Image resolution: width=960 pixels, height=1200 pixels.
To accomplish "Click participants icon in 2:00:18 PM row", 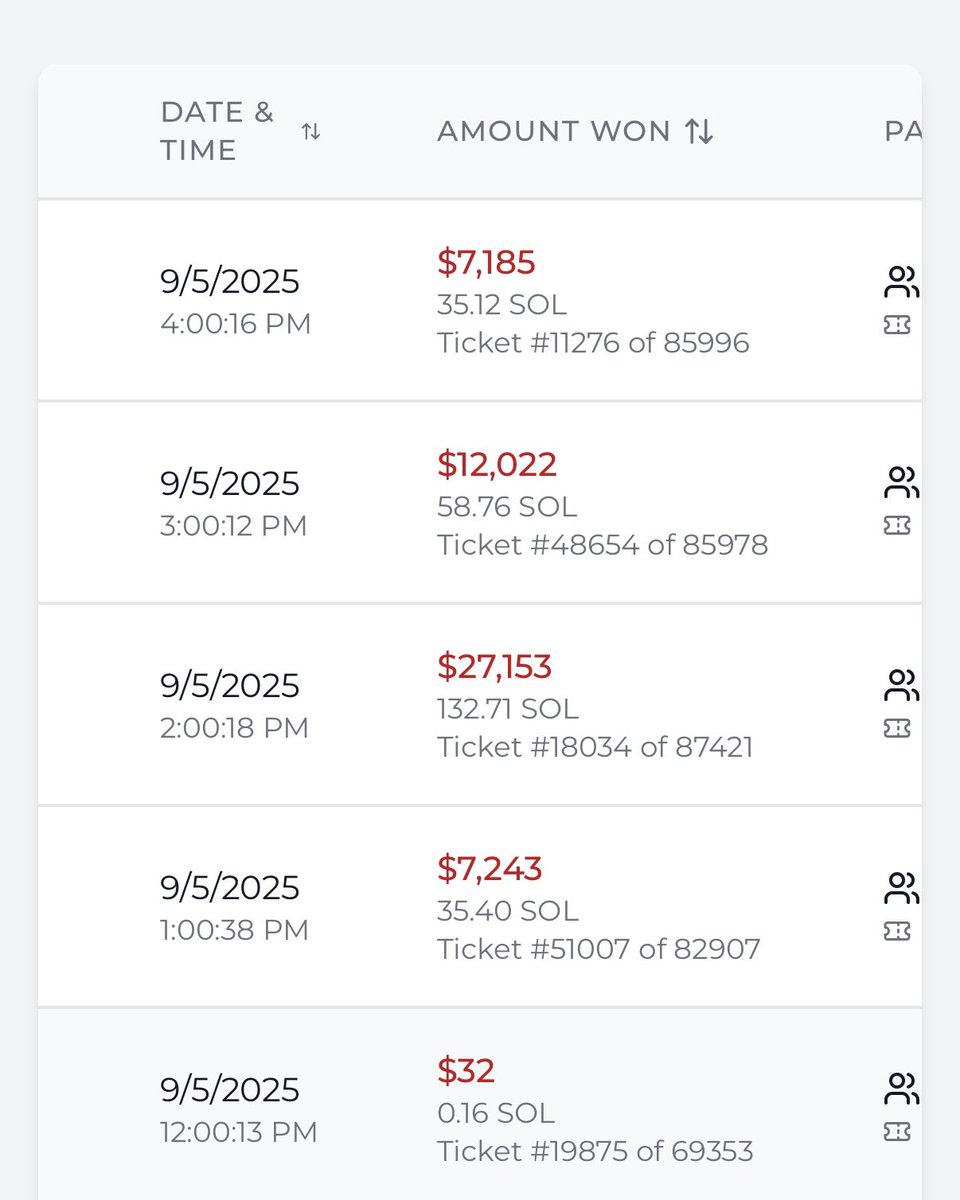I will click(901, 685).
